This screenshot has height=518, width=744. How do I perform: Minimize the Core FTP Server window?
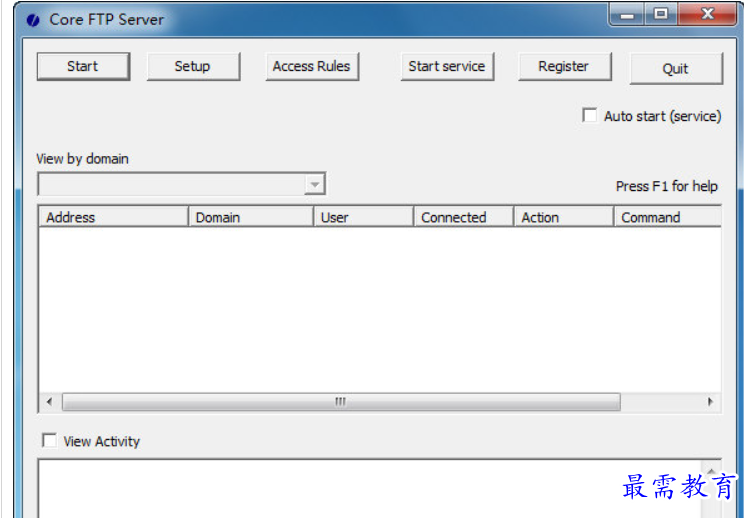[627, 14]
